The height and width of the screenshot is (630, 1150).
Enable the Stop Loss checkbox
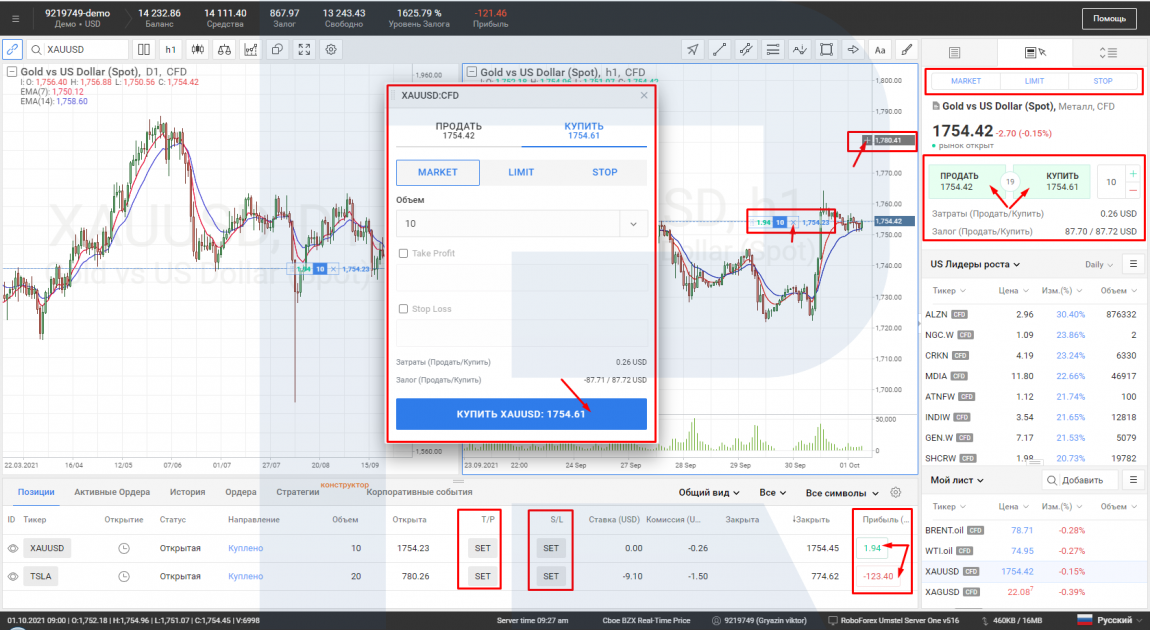click(403, 309)
